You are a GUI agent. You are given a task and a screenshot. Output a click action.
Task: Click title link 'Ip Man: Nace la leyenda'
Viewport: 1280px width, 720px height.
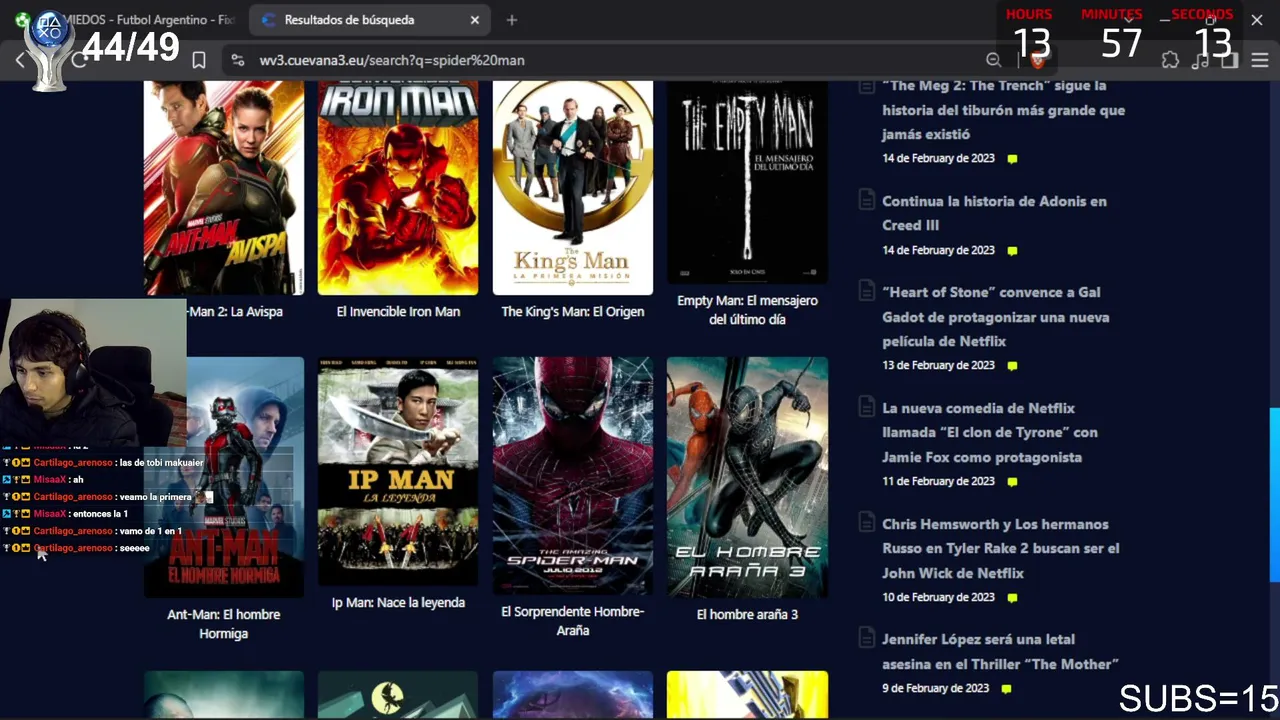click(398, 603)
